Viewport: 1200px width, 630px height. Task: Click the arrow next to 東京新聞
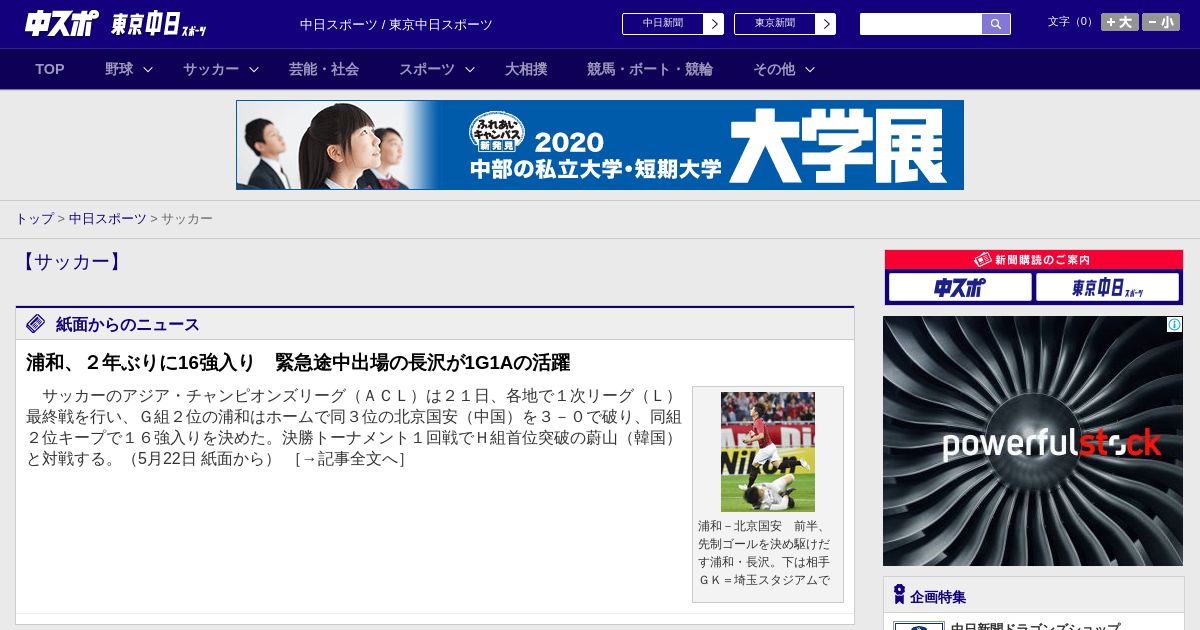coord(825,24)
